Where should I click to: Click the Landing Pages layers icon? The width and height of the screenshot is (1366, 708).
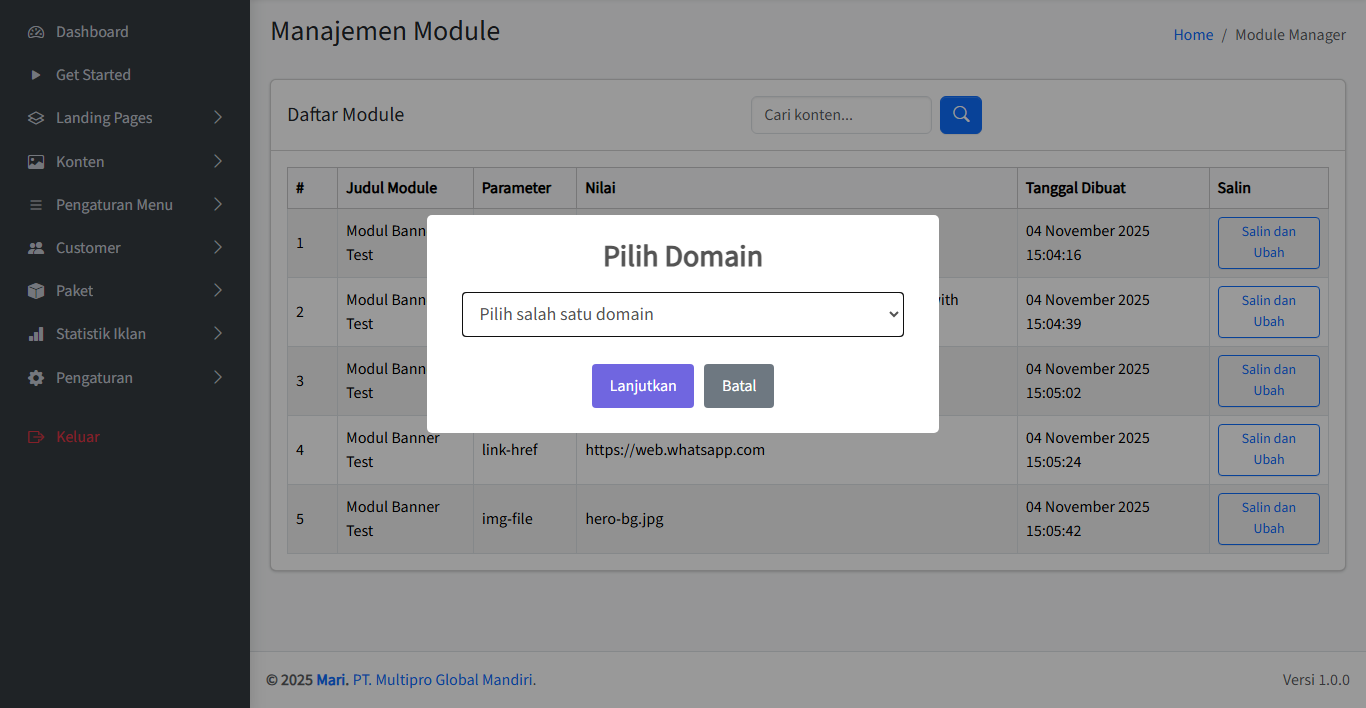(36, 118)
